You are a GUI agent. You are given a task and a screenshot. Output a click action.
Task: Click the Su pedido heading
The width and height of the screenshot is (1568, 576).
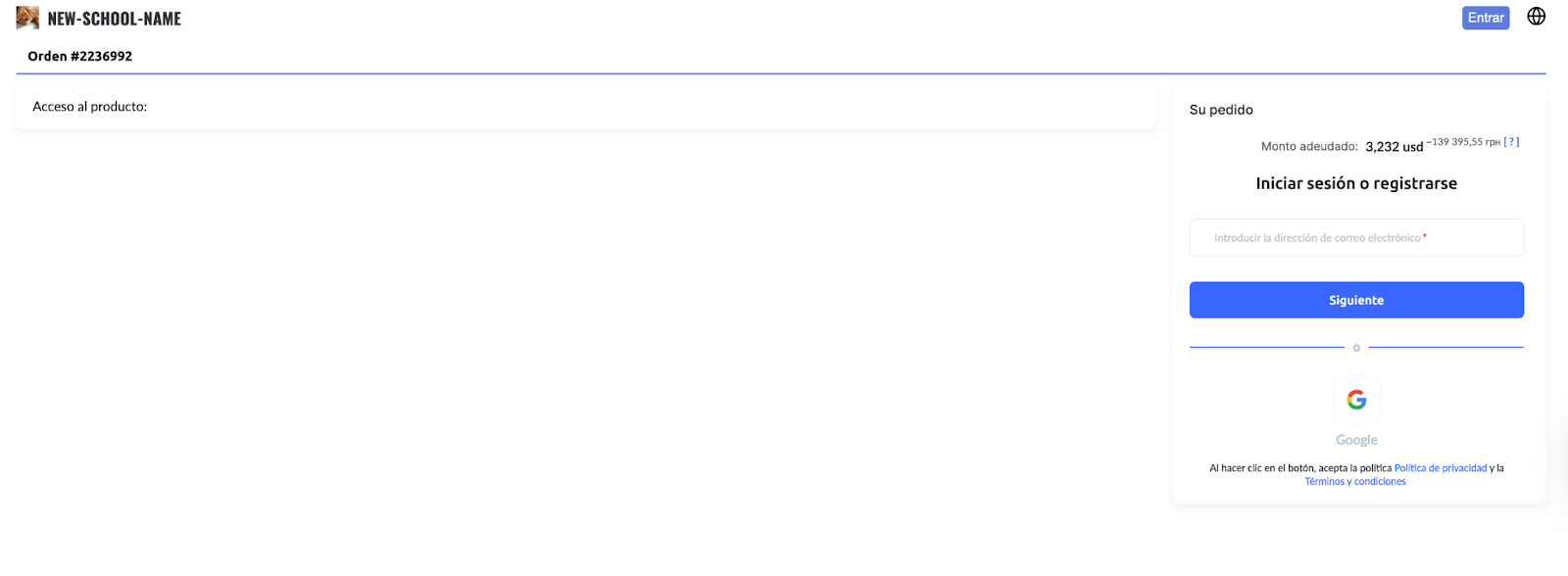1221,110
